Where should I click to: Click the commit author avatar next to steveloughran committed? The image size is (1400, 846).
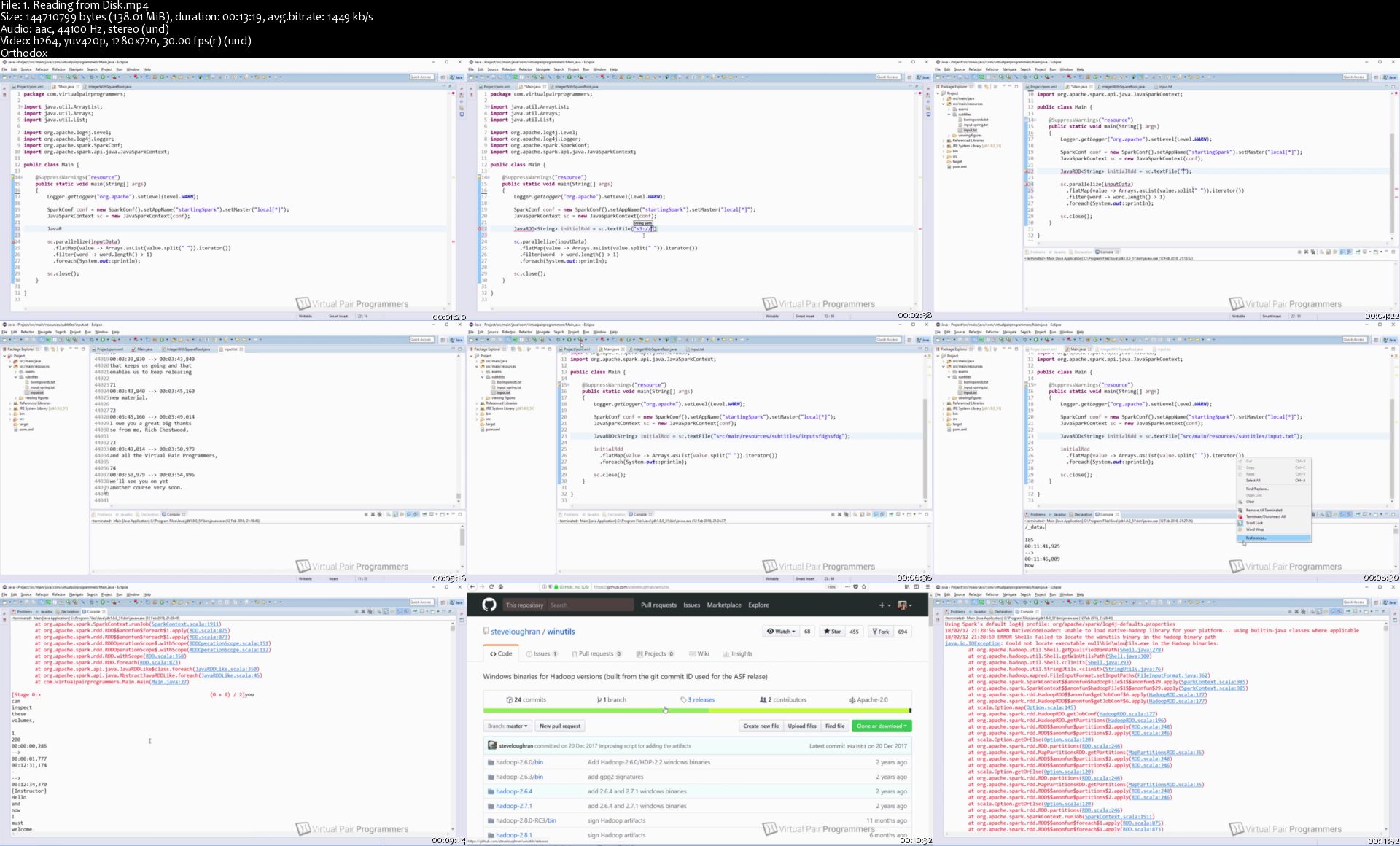[492, 745]
